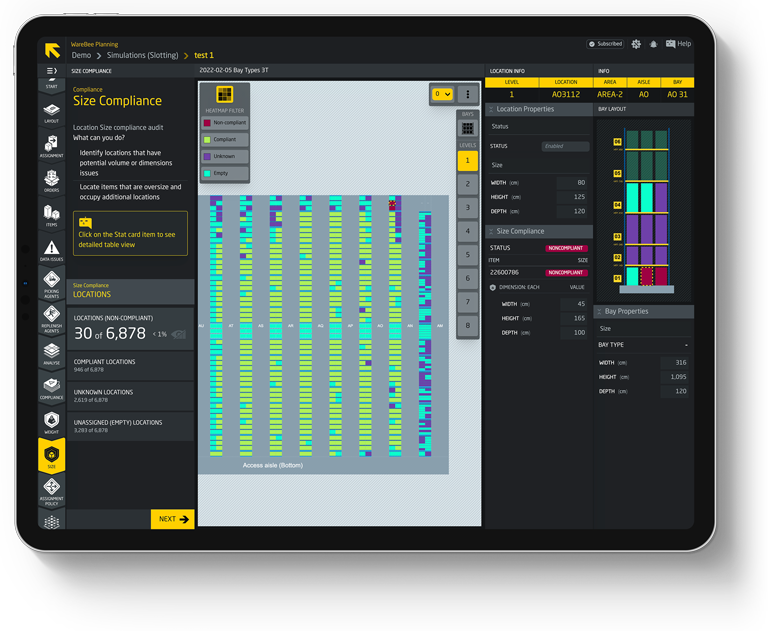
Task: Select the Size compliance step
Action: tap(51, 457)
